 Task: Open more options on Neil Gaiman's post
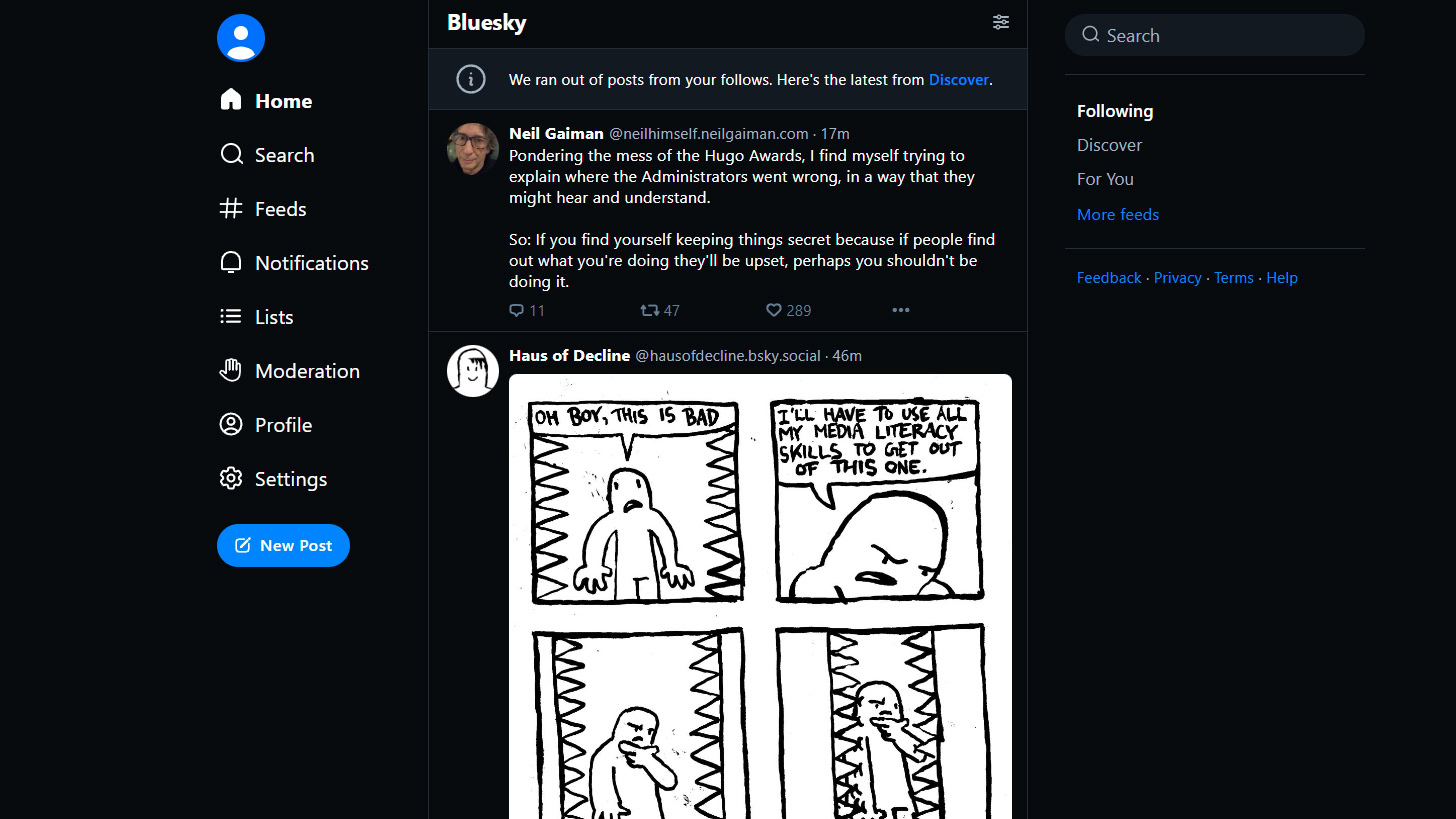click(900, 310)
